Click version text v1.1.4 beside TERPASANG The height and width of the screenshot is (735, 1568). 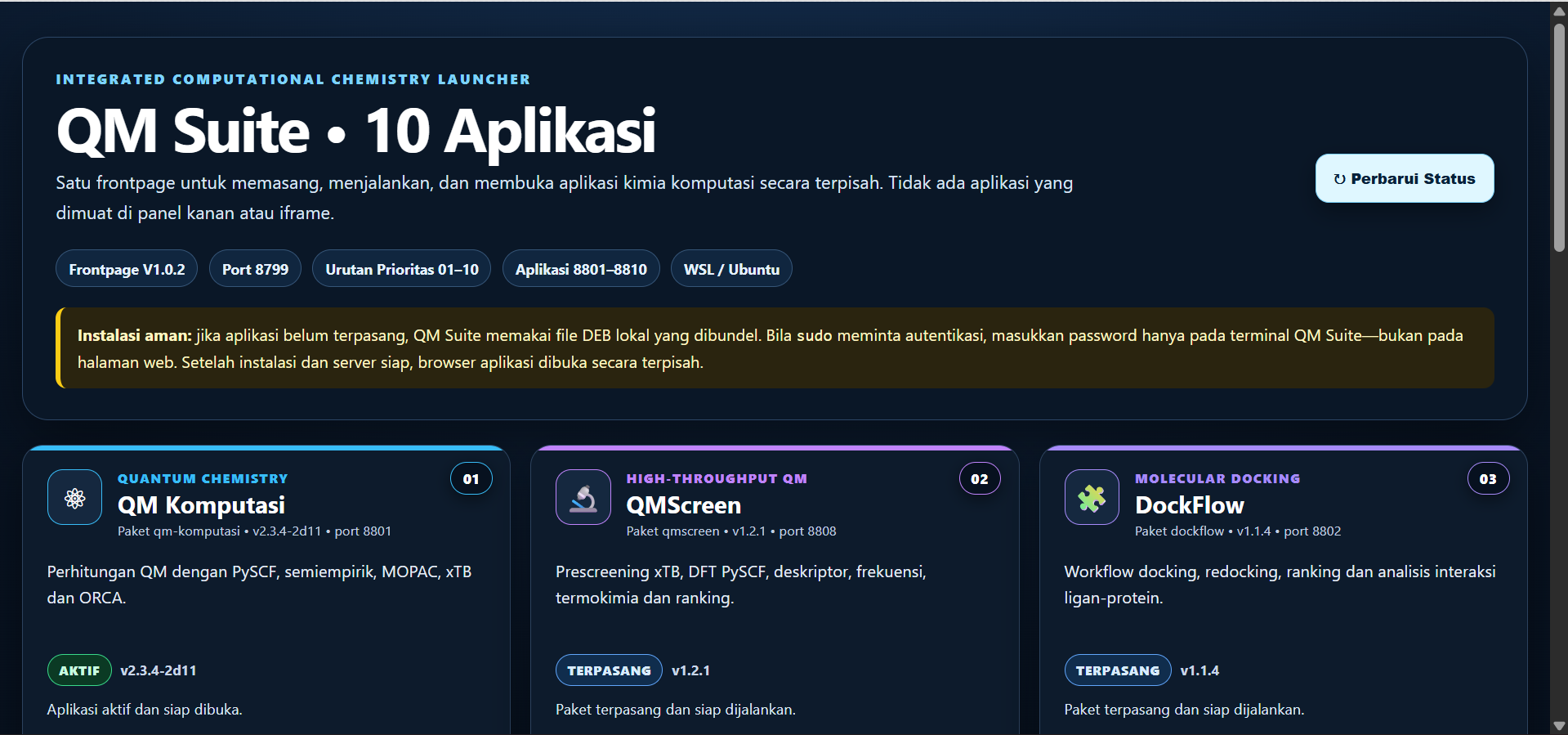pos(1199,670)
